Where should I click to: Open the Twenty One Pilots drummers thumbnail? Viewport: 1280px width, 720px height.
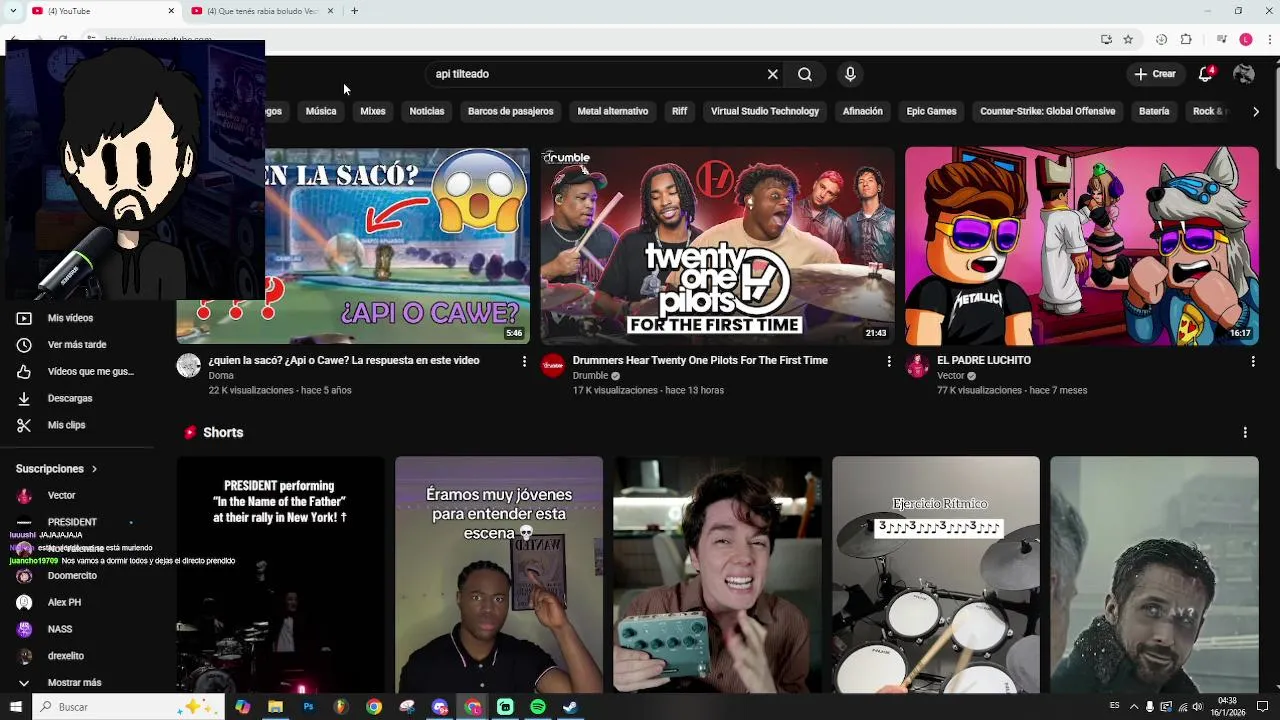coord(718,245)
